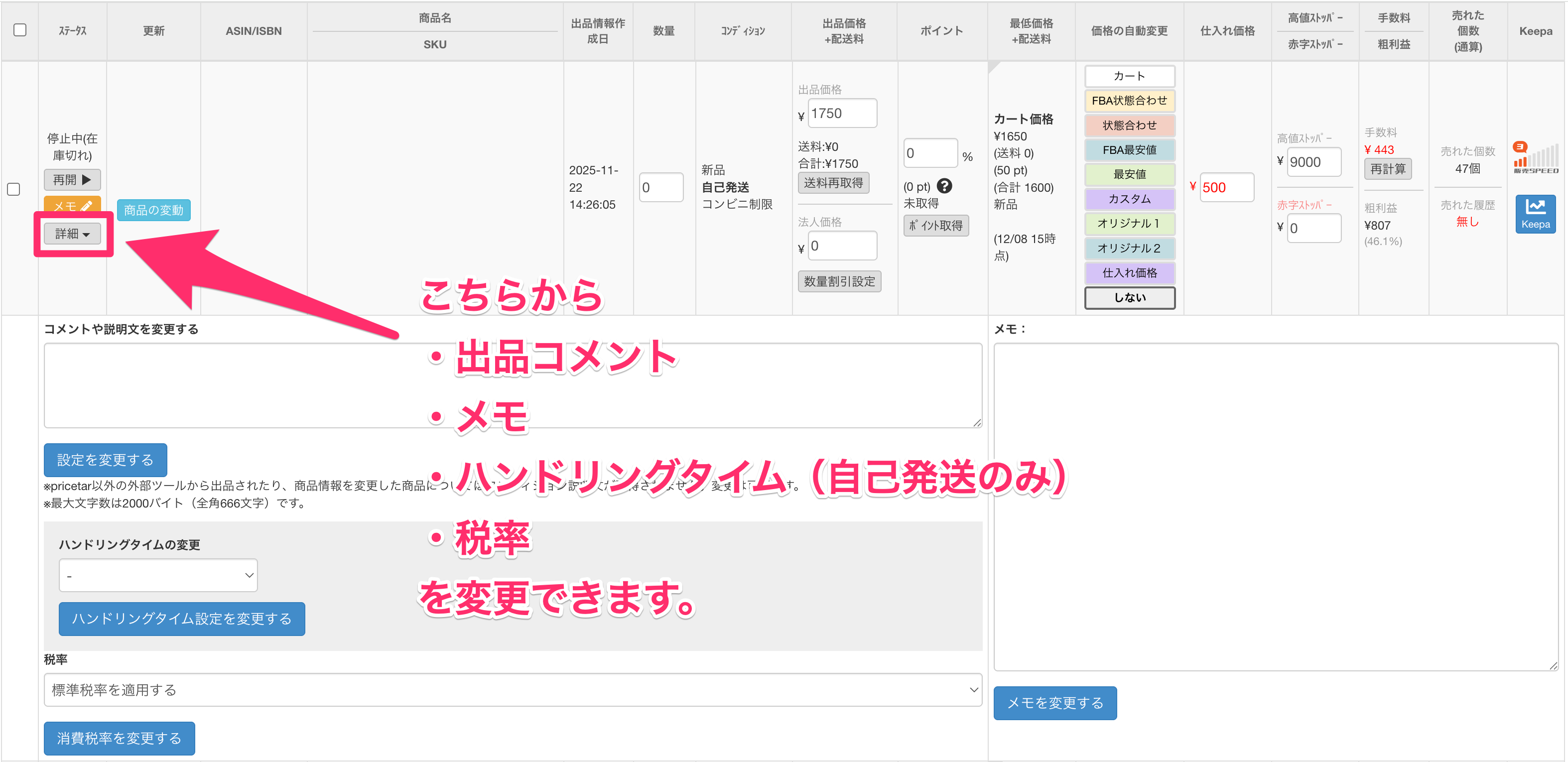Image resolution: width=1568 pixels, height=762 pixels.
Task: Expand the 詳細 details dropdown
Action: pos(72,234)
